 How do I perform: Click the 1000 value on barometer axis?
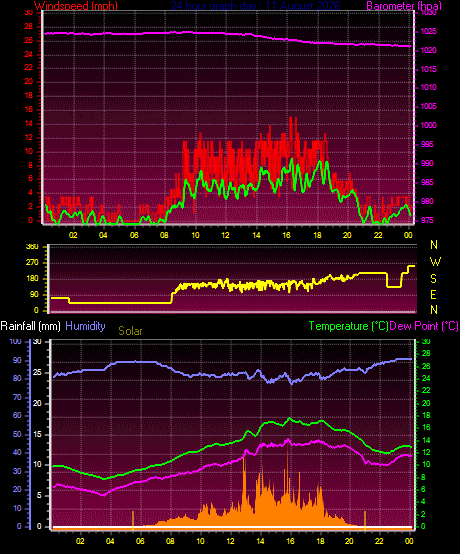pyautogui.click(x=428, y=125)
